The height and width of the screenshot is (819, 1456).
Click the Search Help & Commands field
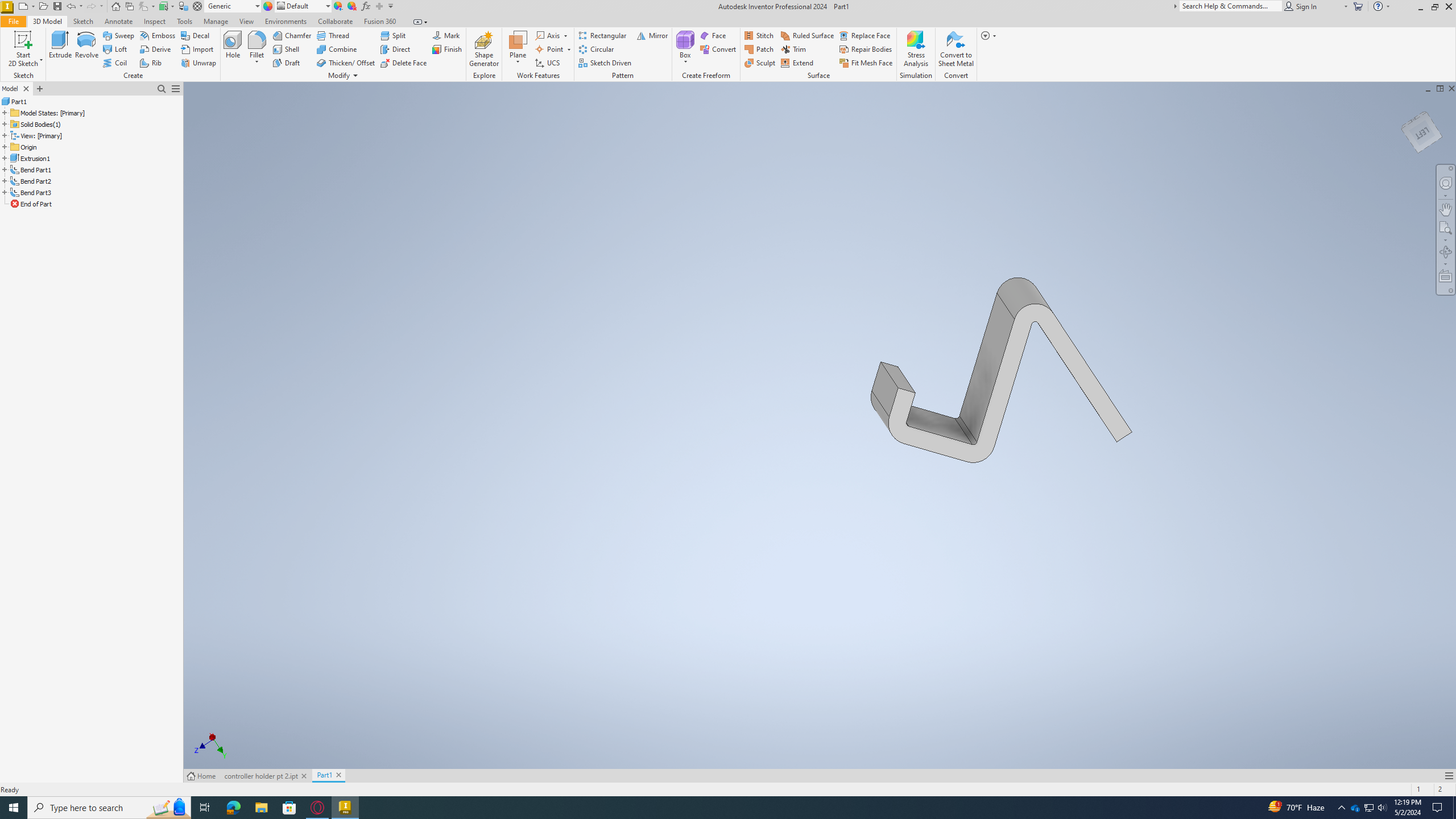click(x=1230, y=6)
